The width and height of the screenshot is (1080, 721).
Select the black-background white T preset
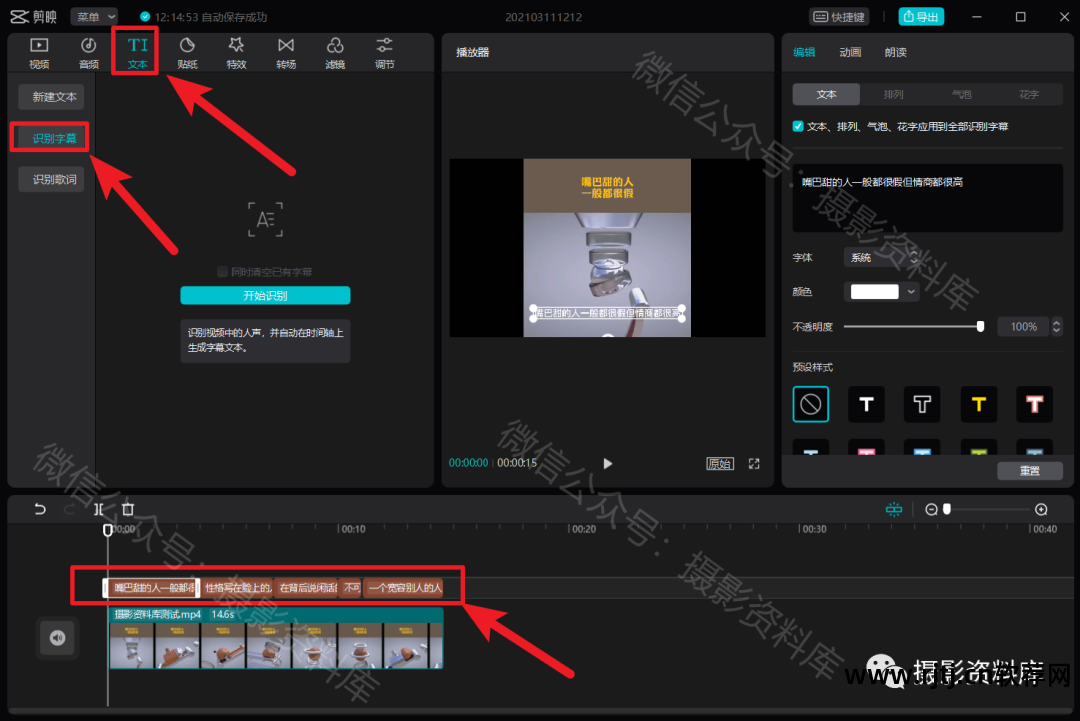(866, 404)
